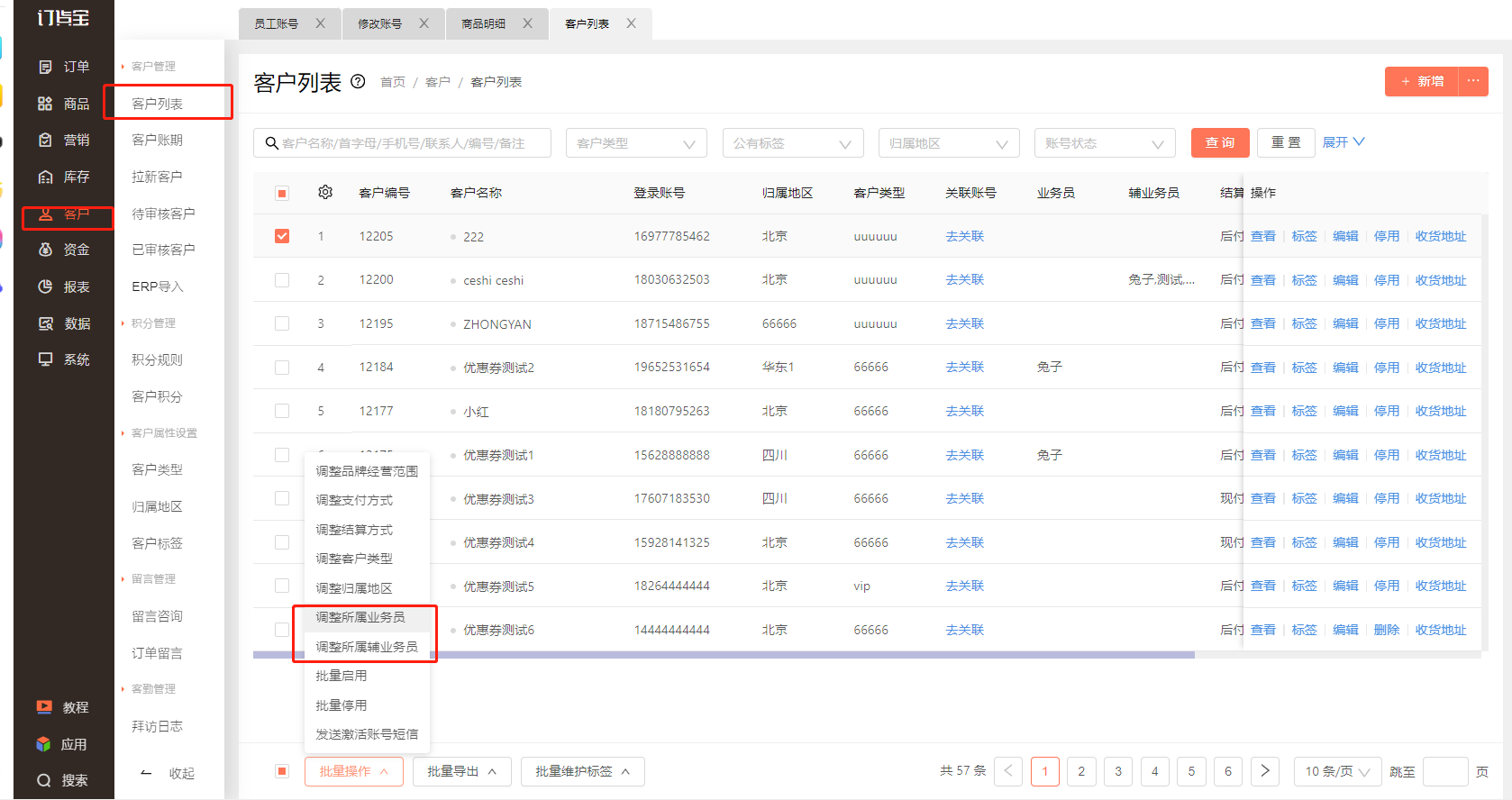Click the 新增 add customer button
1512x800 pixels.
(x=1422, y=81)
